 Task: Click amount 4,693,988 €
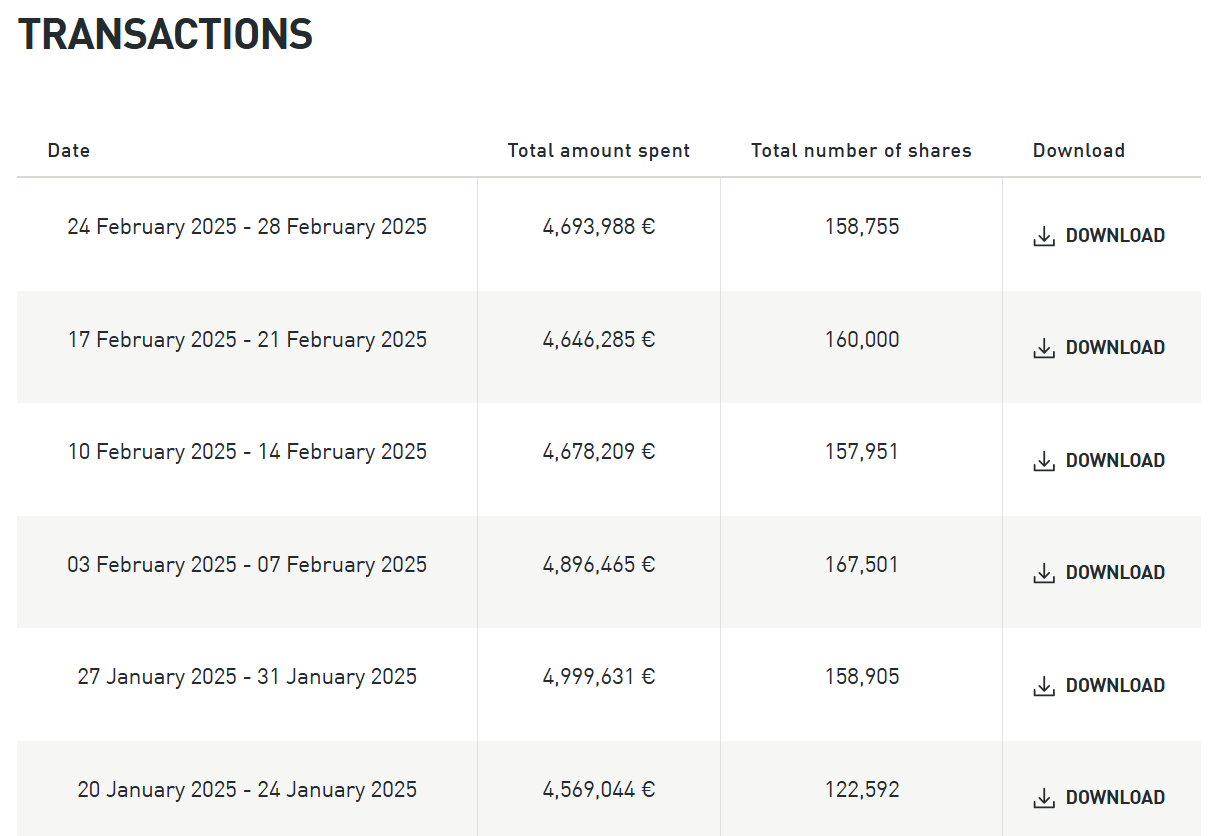point(599,227)
